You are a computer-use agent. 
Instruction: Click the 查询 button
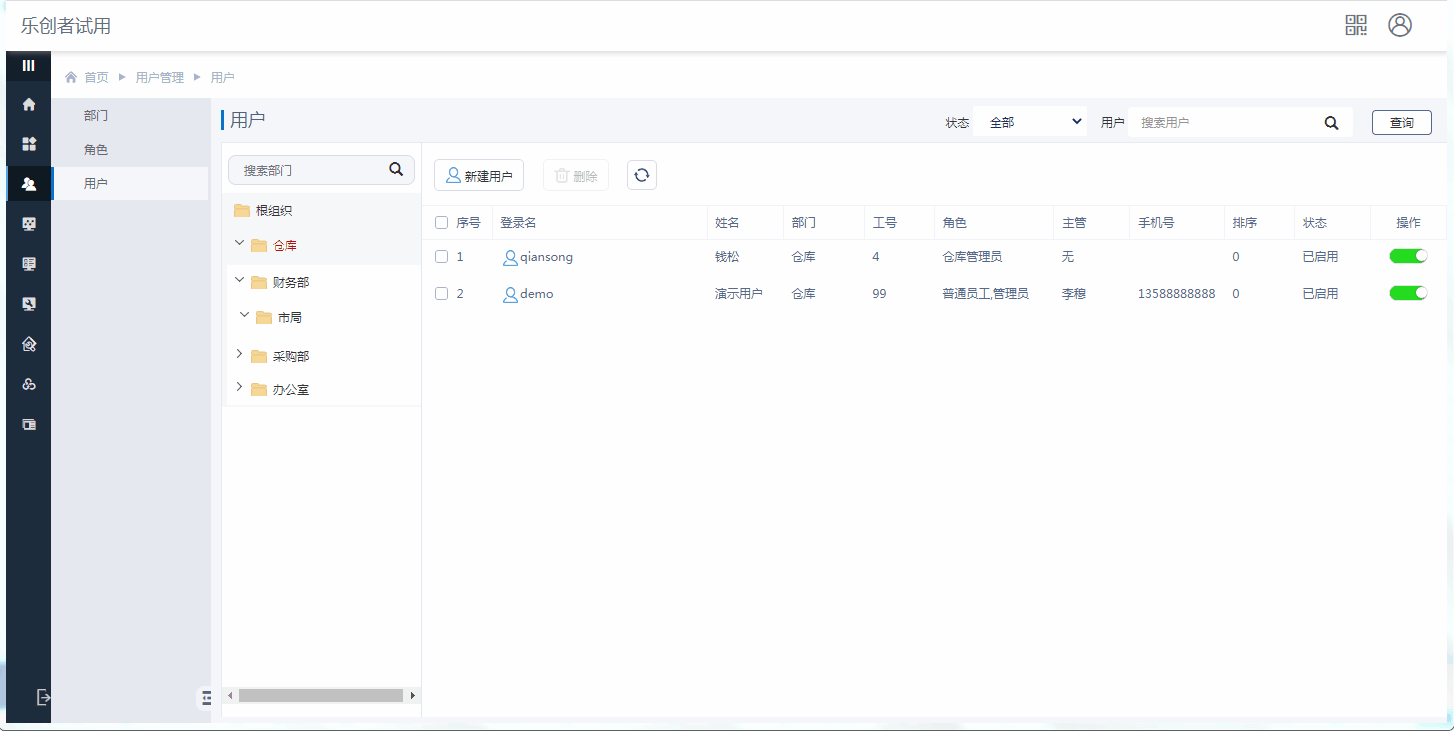[1401, 122]
